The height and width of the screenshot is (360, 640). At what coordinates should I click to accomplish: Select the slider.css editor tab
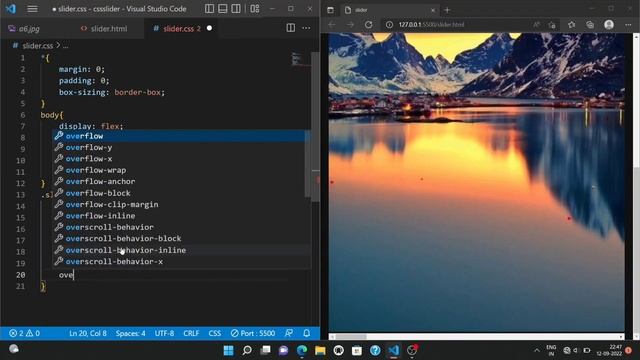click(178, 29)
